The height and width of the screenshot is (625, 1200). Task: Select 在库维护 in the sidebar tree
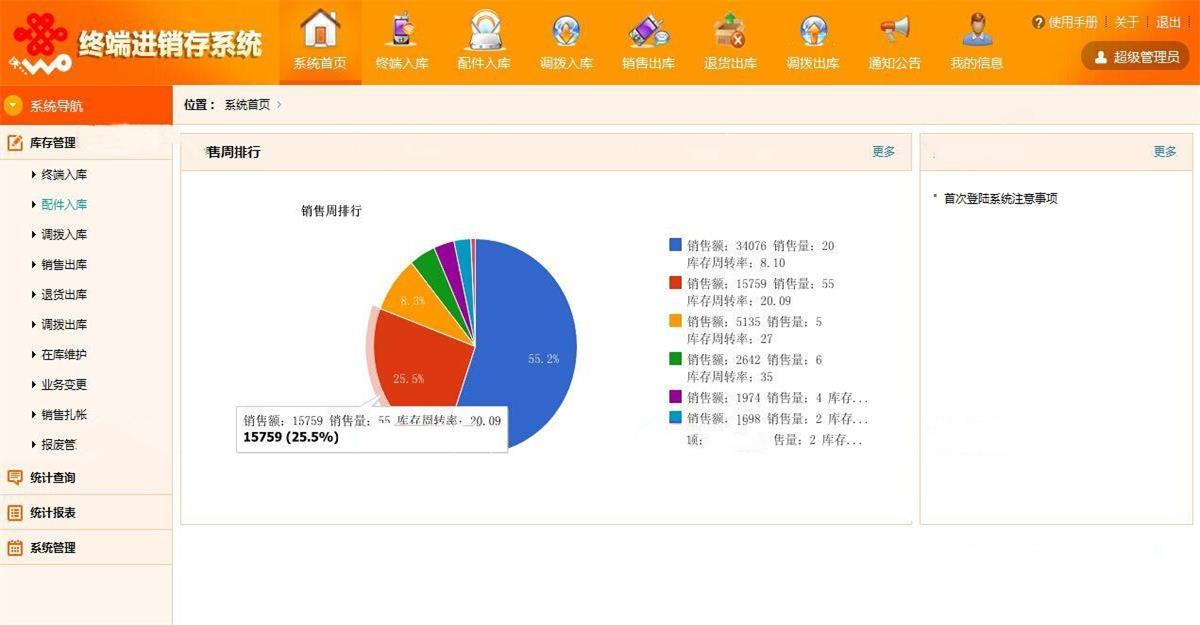(64, 355)
